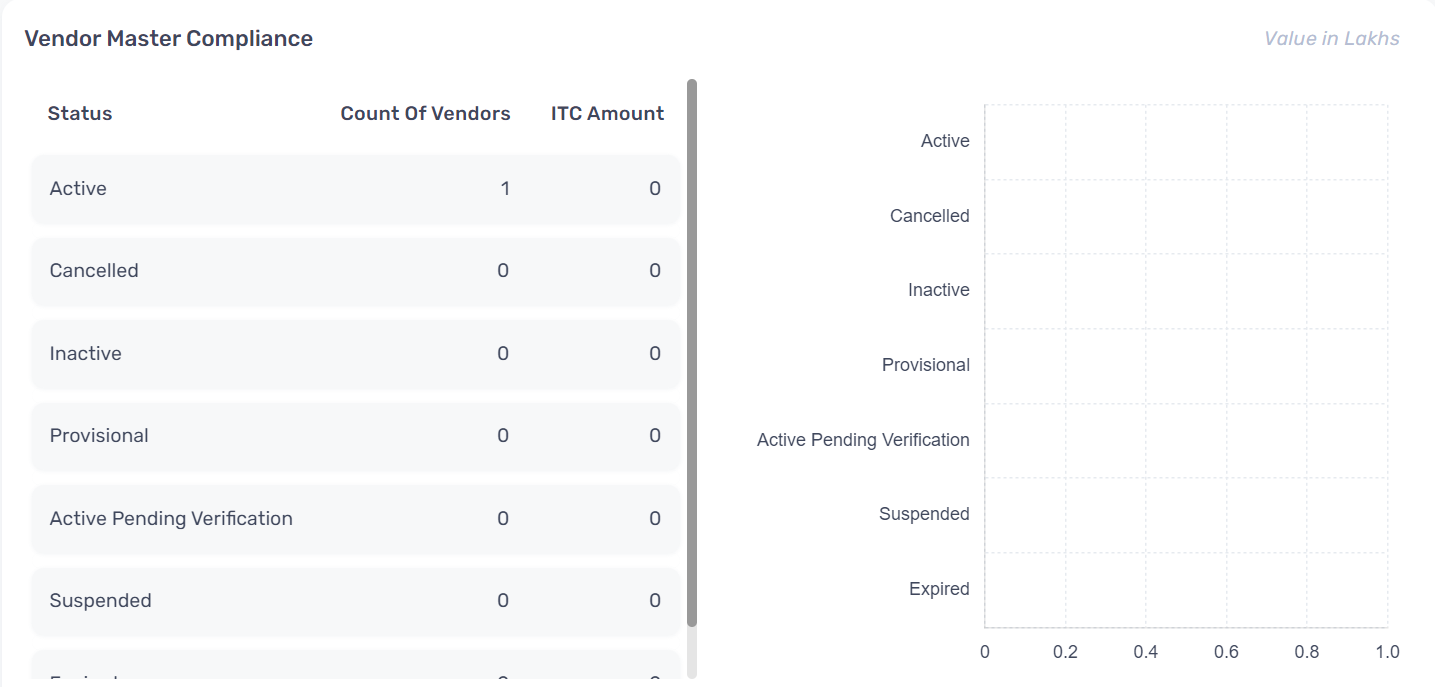1435x687 pixels.
Task: Click the Inactive label on the chart axis
Action: (x=938, y=290)
